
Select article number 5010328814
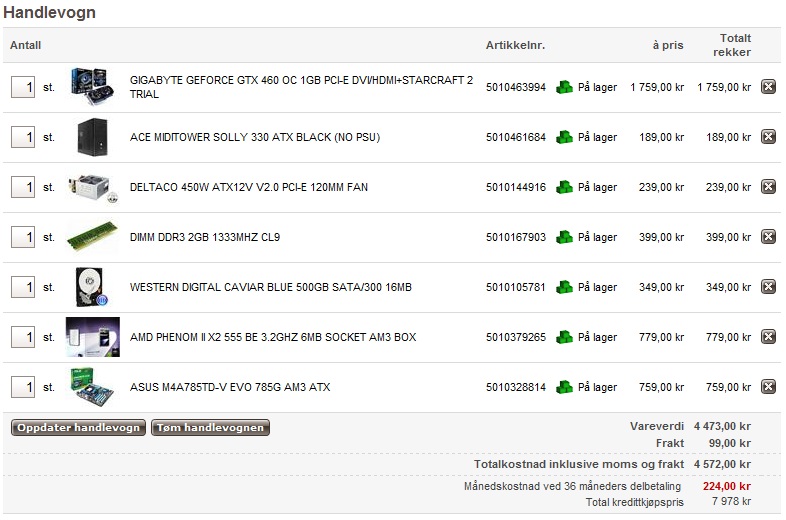(515, 387)
